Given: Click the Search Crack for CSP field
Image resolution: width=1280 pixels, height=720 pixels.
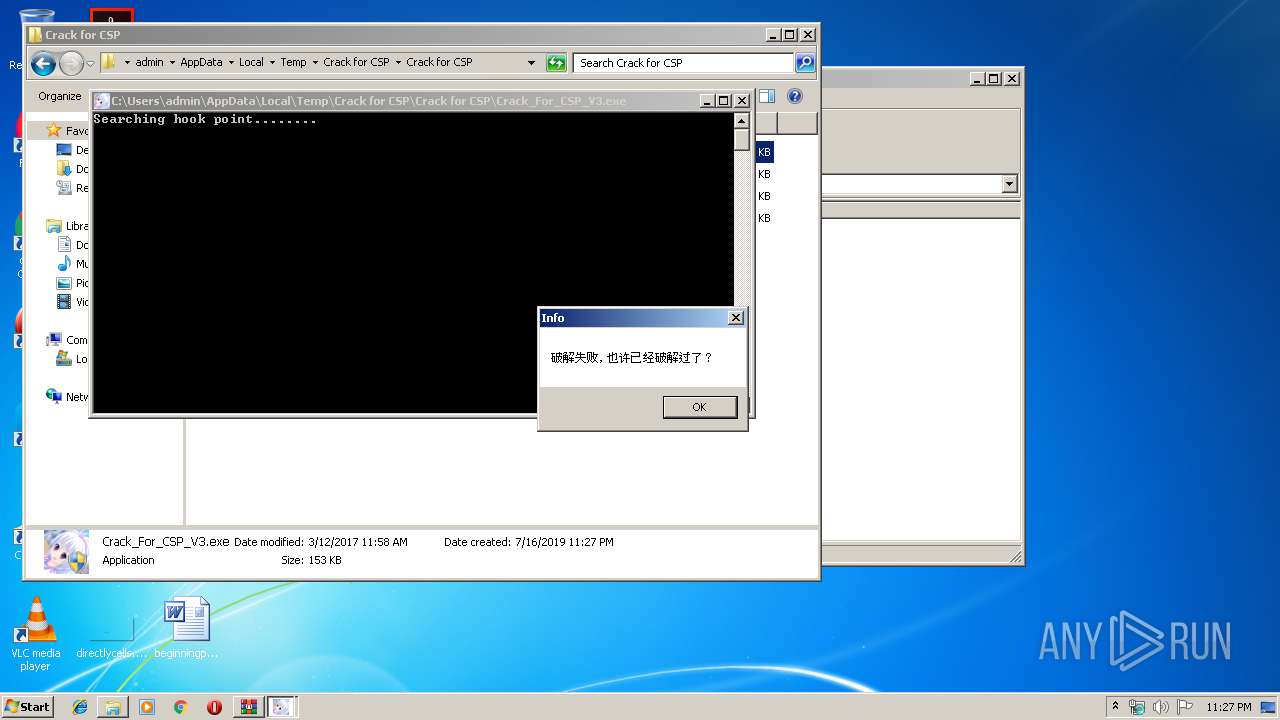Looking at the screenshot, I should tap(685, 63).
